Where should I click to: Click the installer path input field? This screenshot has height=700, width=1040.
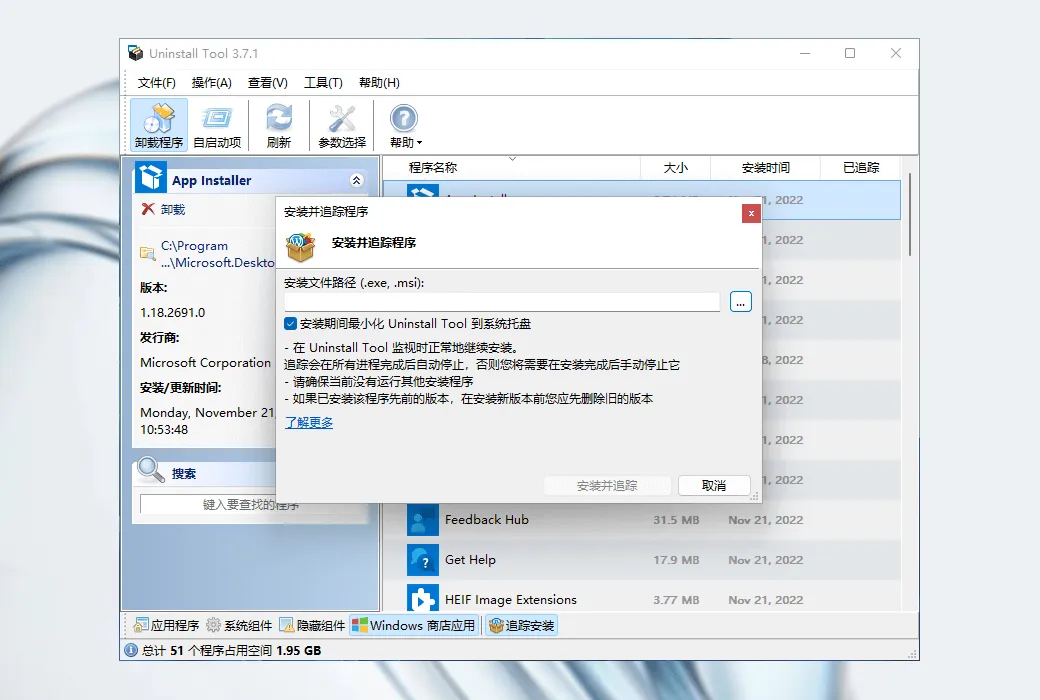(502, 302)
